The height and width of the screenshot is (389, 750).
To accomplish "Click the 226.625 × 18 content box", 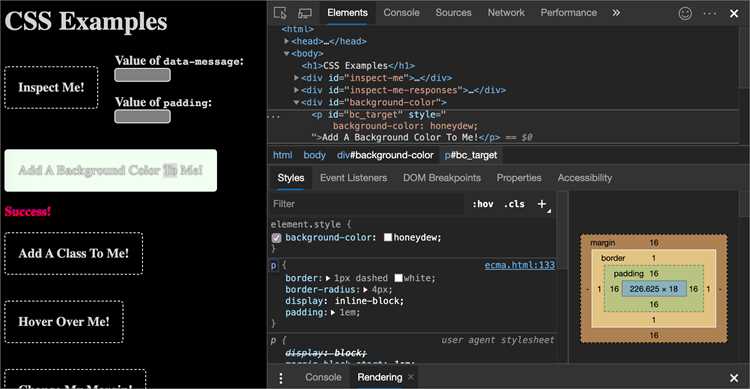I will tap(654, 289).
